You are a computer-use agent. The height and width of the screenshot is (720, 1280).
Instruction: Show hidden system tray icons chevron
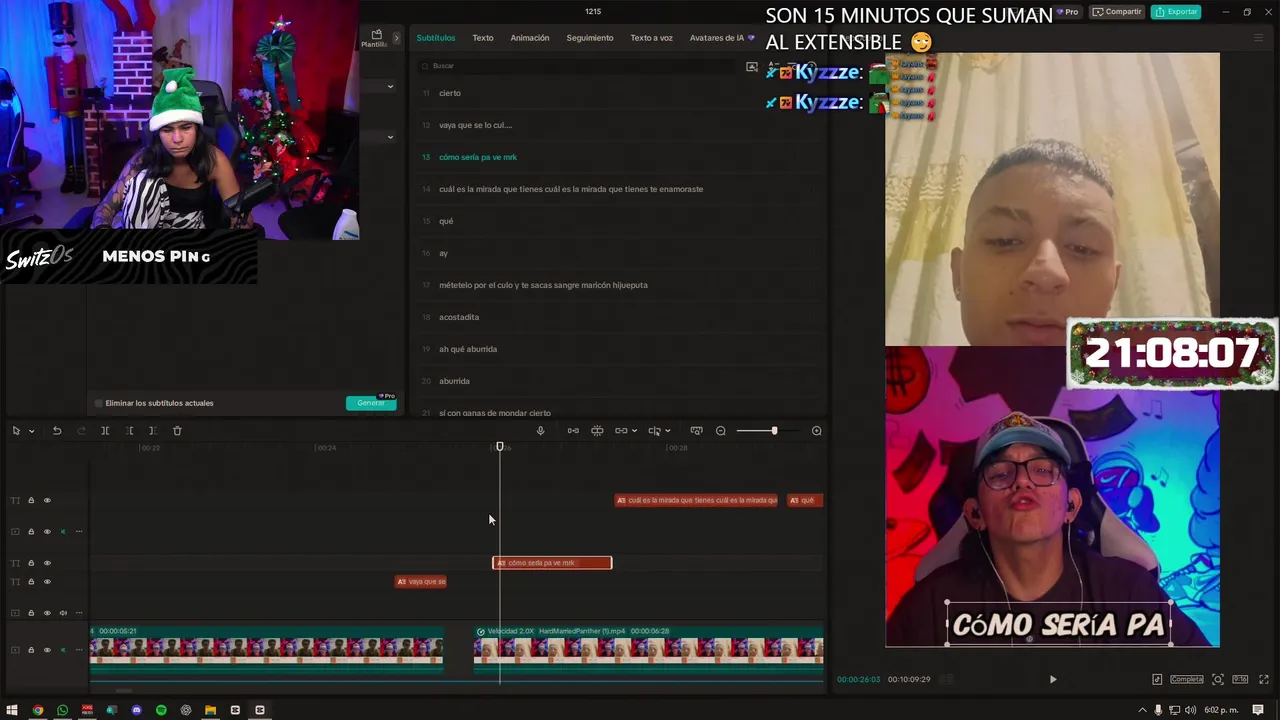[x=1143, y=710]
